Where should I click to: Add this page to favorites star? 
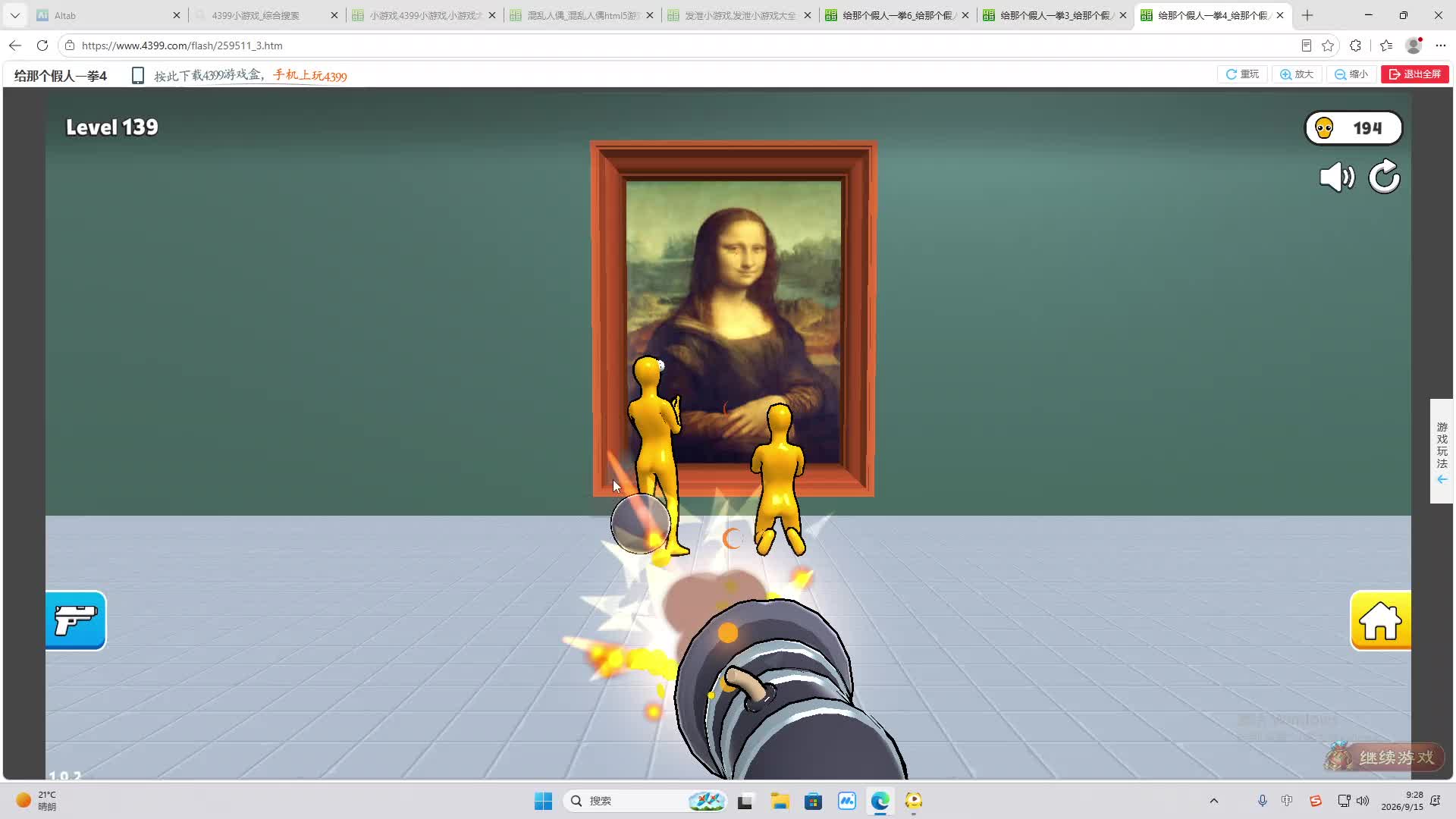click(x=1328, y=45)
